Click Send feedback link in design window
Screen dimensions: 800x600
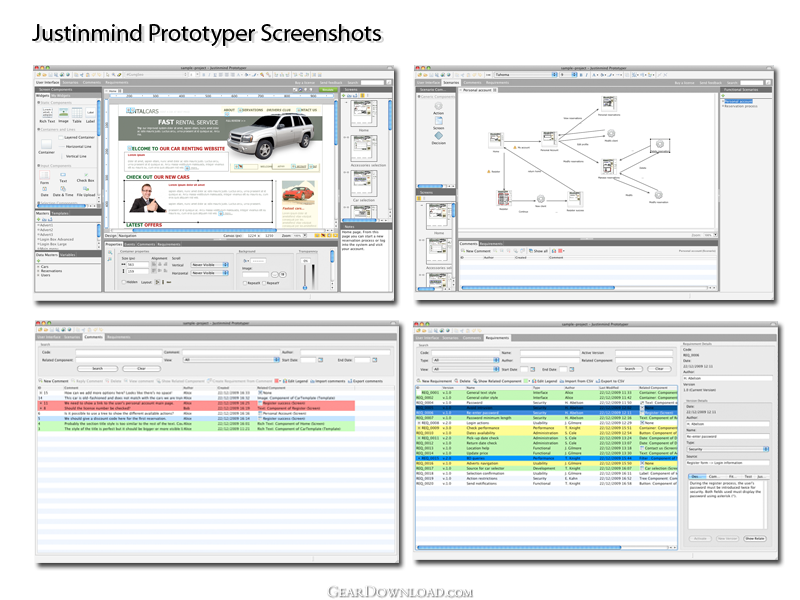331,82
